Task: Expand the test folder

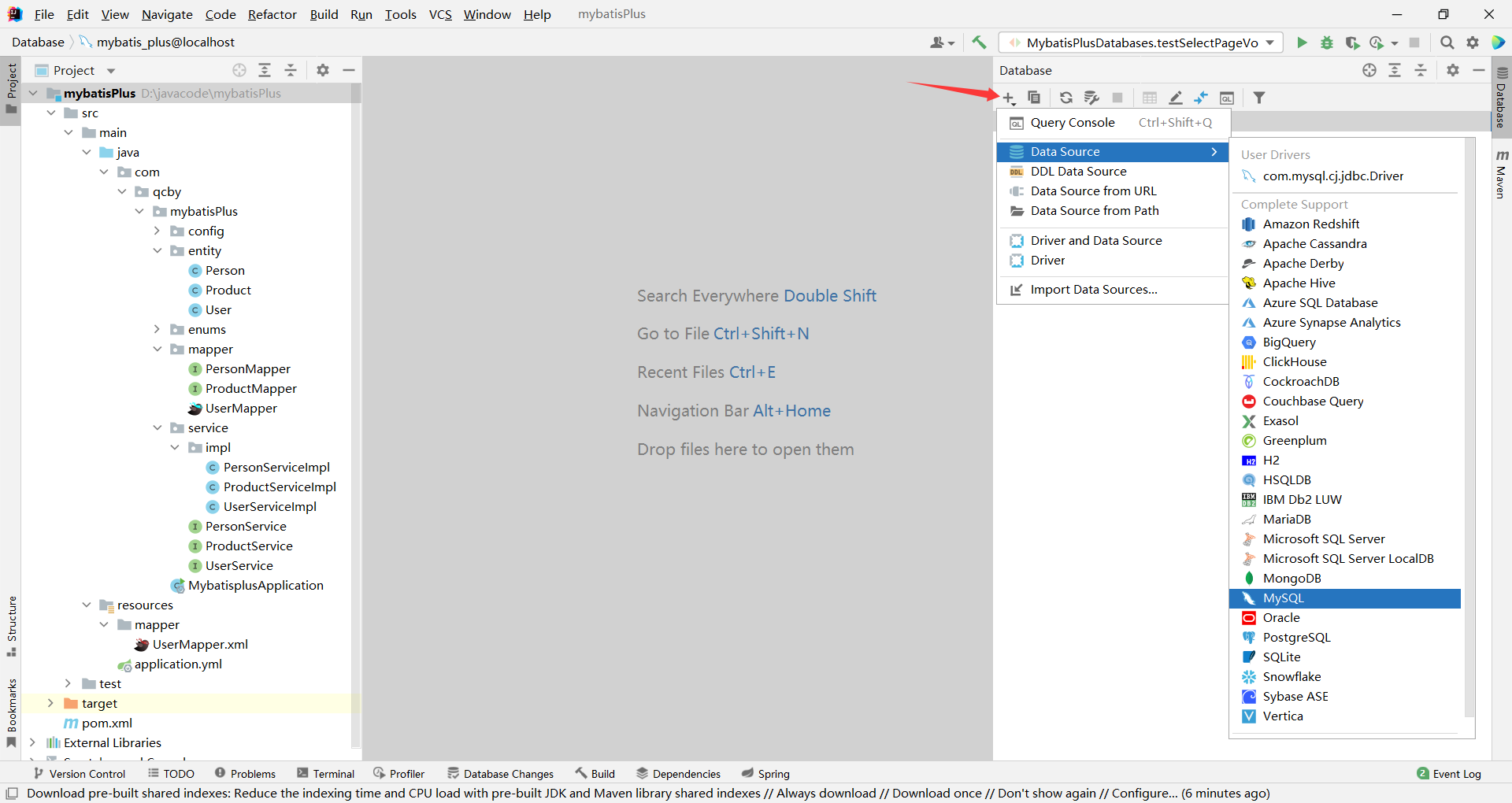Action: point(68,683)
